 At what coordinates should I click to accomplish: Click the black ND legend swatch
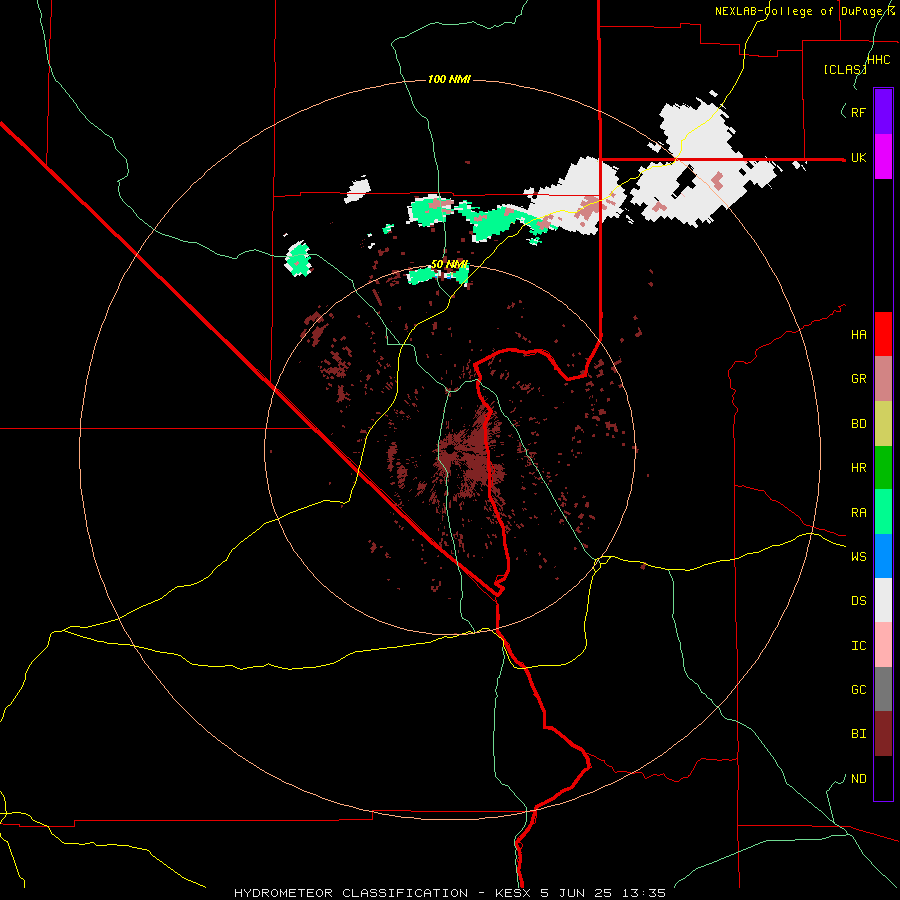[x=883, y=778]
